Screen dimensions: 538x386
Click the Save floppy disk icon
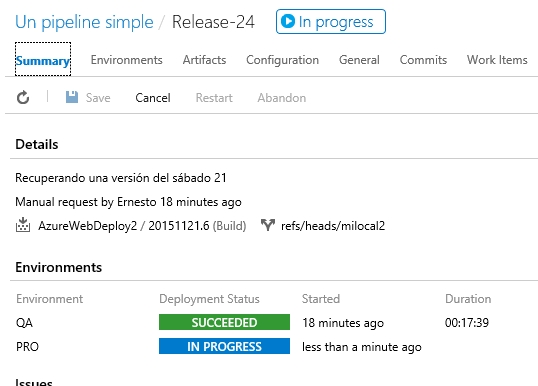tap(72, 97)
